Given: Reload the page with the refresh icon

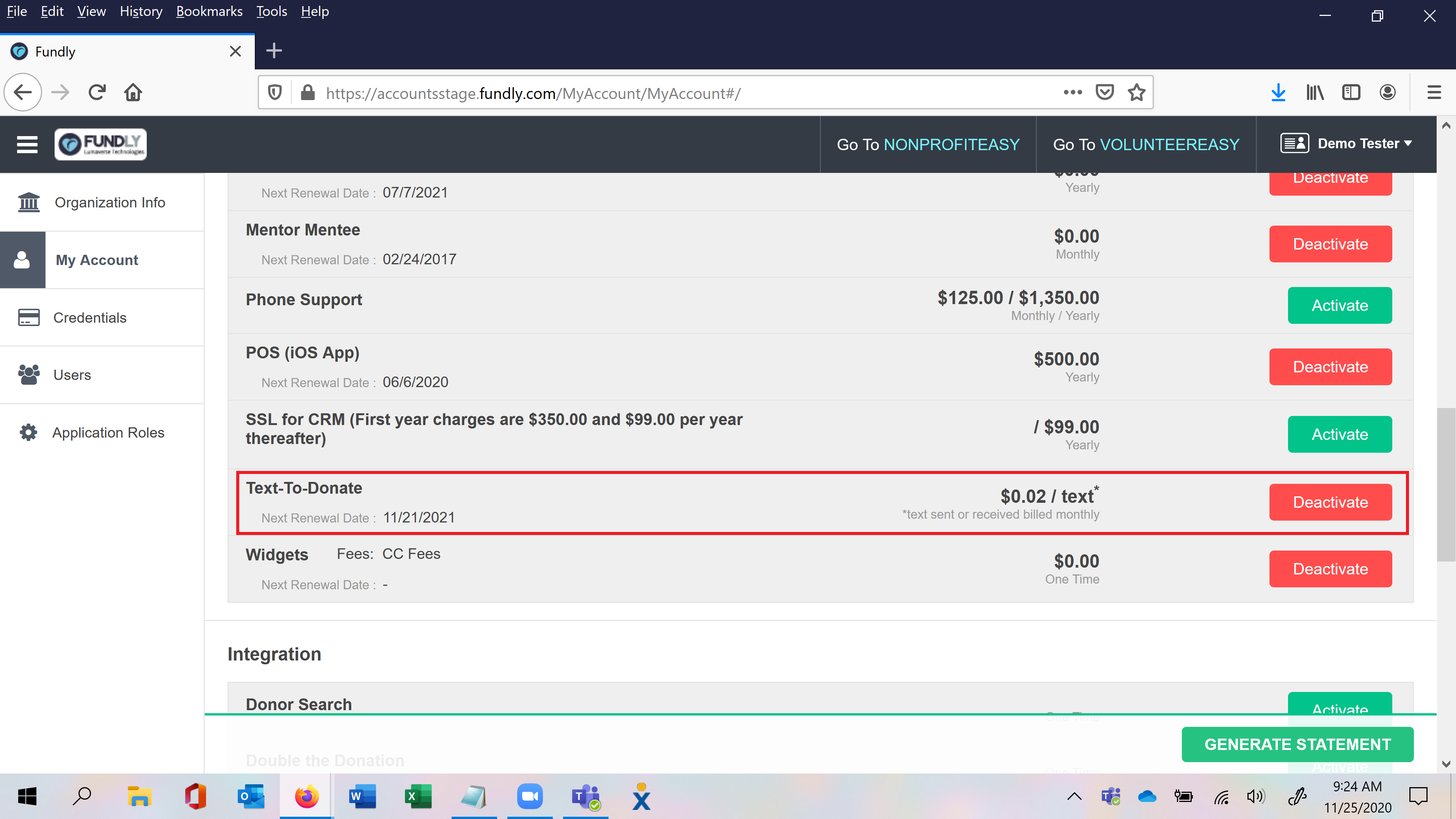Looking at the screenshot, I should point(97,92).
